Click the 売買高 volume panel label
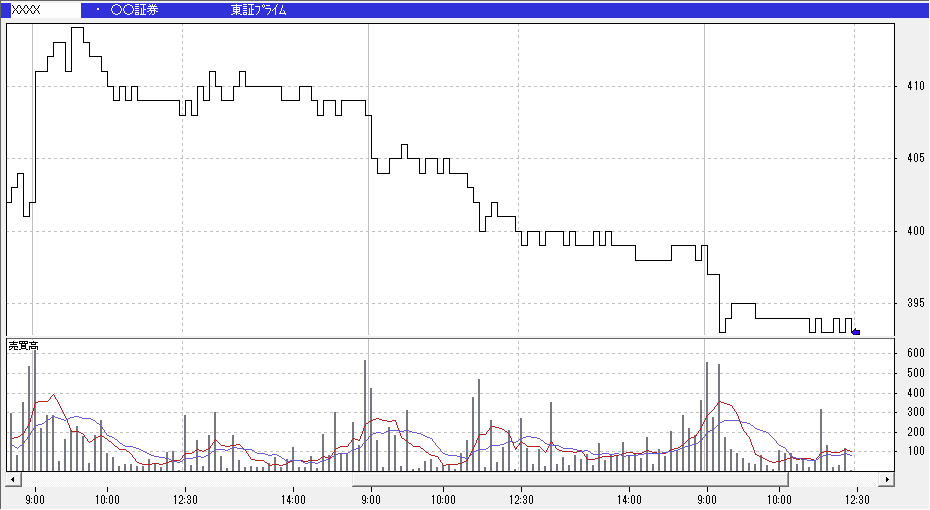This screenshot has height=510, width=930. tap(24, 346)
